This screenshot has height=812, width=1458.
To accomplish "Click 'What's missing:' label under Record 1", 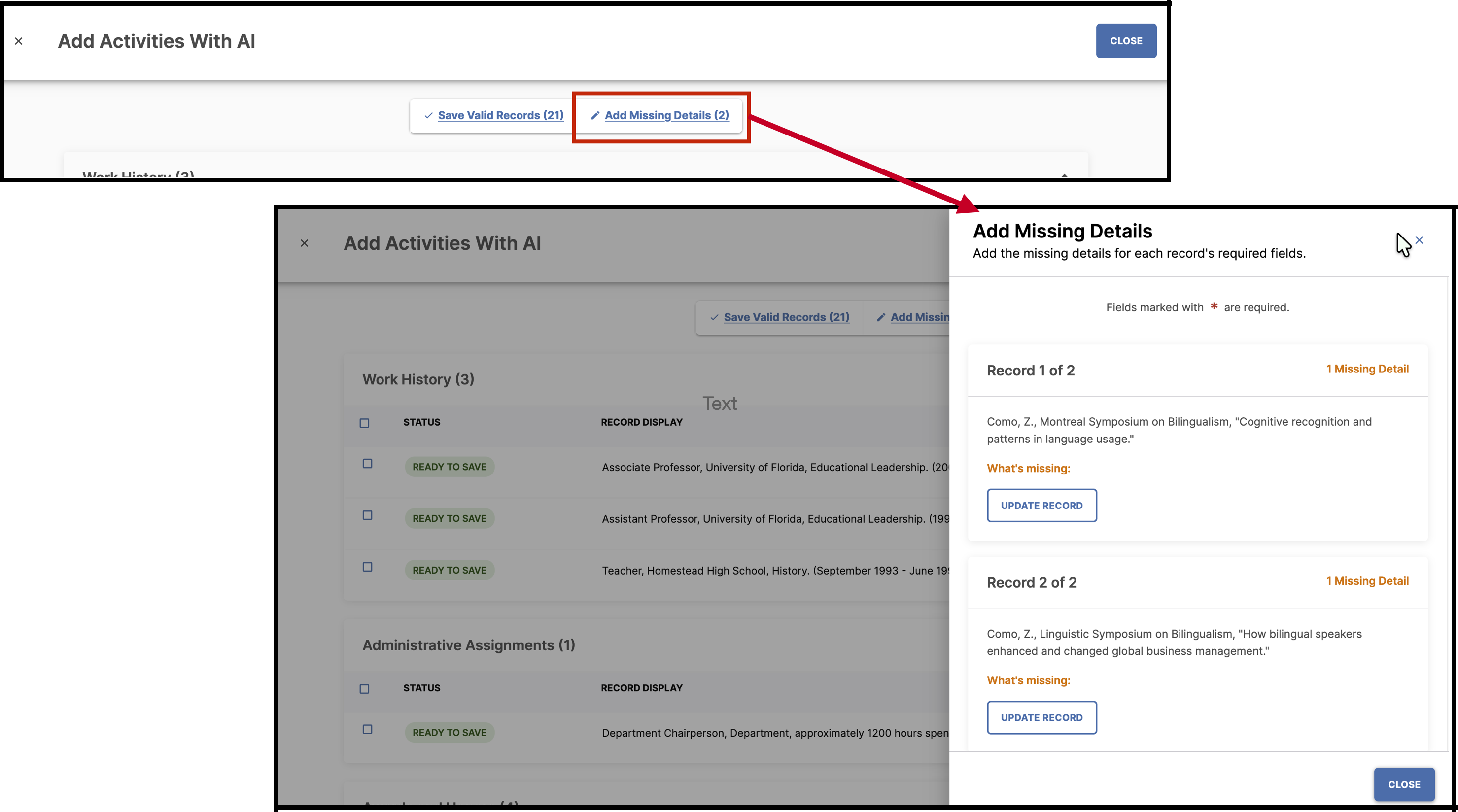I will (x=1028, y=469).
